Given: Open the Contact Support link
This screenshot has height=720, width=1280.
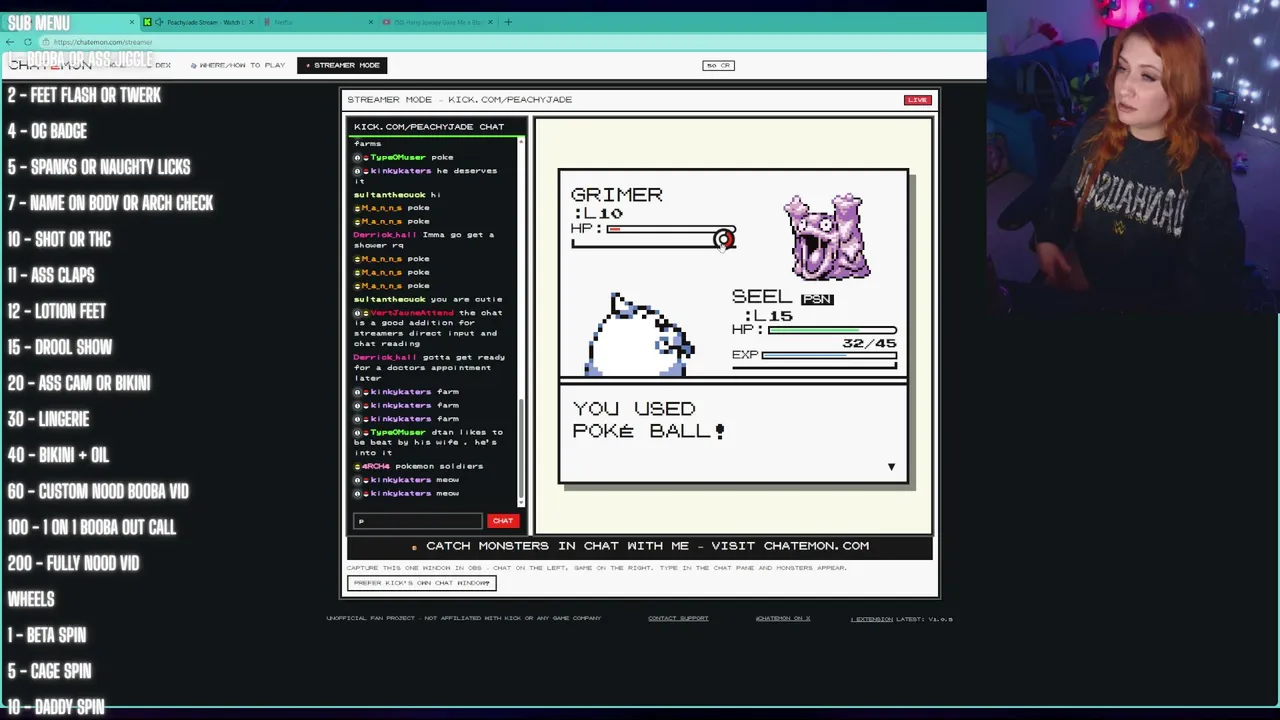Looking at the screenshot, I should 678,618.
